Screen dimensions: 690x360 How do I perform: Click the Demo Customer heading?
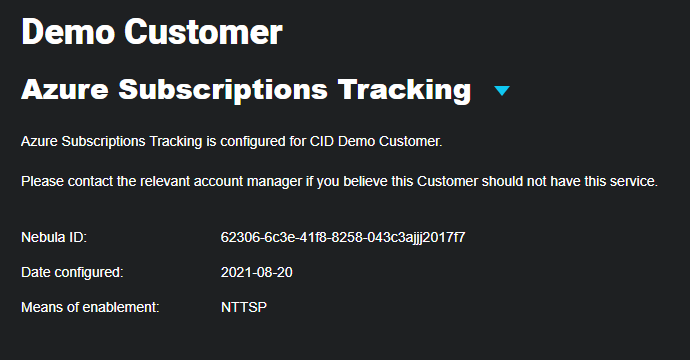[x=152, y=32]
